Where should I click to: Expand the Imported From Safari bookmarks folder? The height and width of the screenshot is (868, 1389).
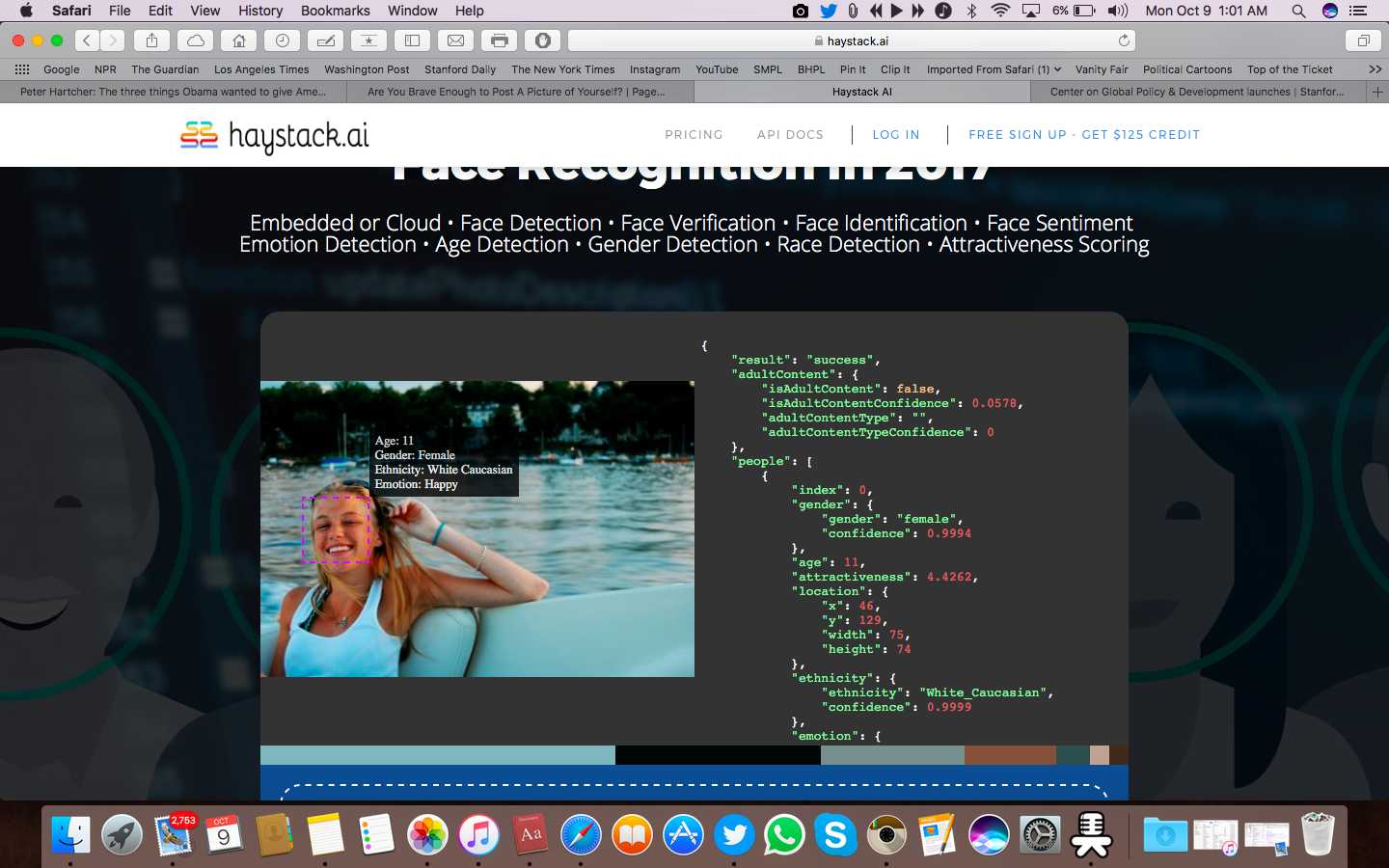(x=993, y=69)
